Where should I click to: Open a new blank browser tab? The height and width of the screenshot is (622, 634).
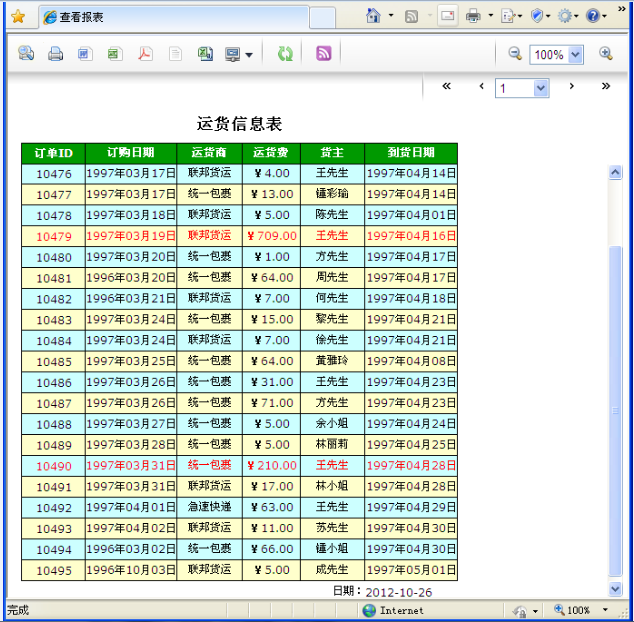(x=322, y=18)
